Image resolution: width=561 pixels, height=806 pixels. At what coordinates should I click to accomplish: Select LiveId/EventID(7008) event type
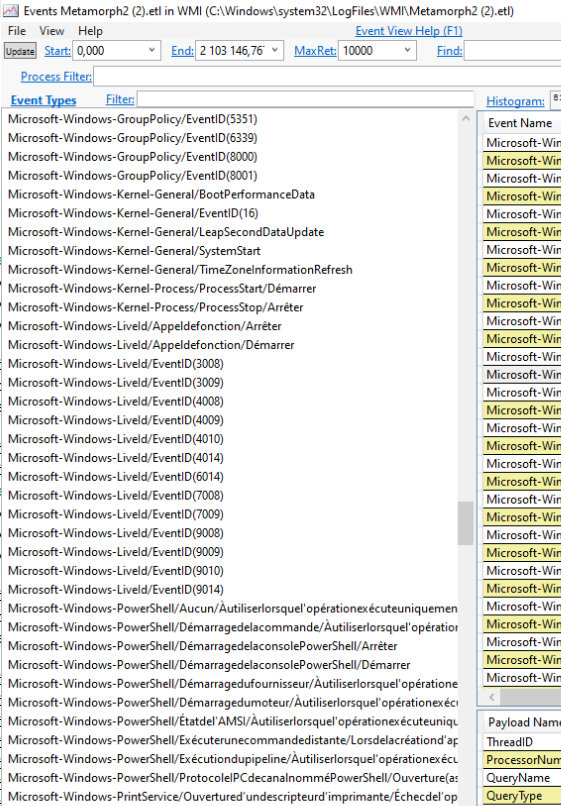pos(116,496)
